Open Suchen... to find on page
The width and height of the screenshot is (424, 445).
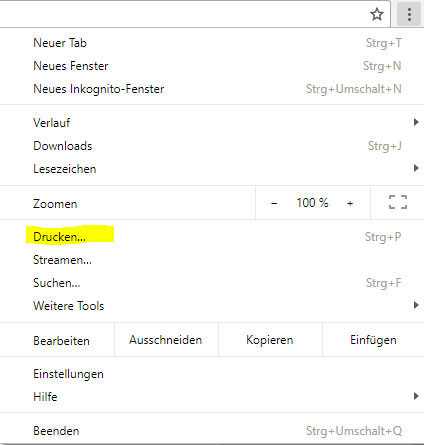[212, 283]
